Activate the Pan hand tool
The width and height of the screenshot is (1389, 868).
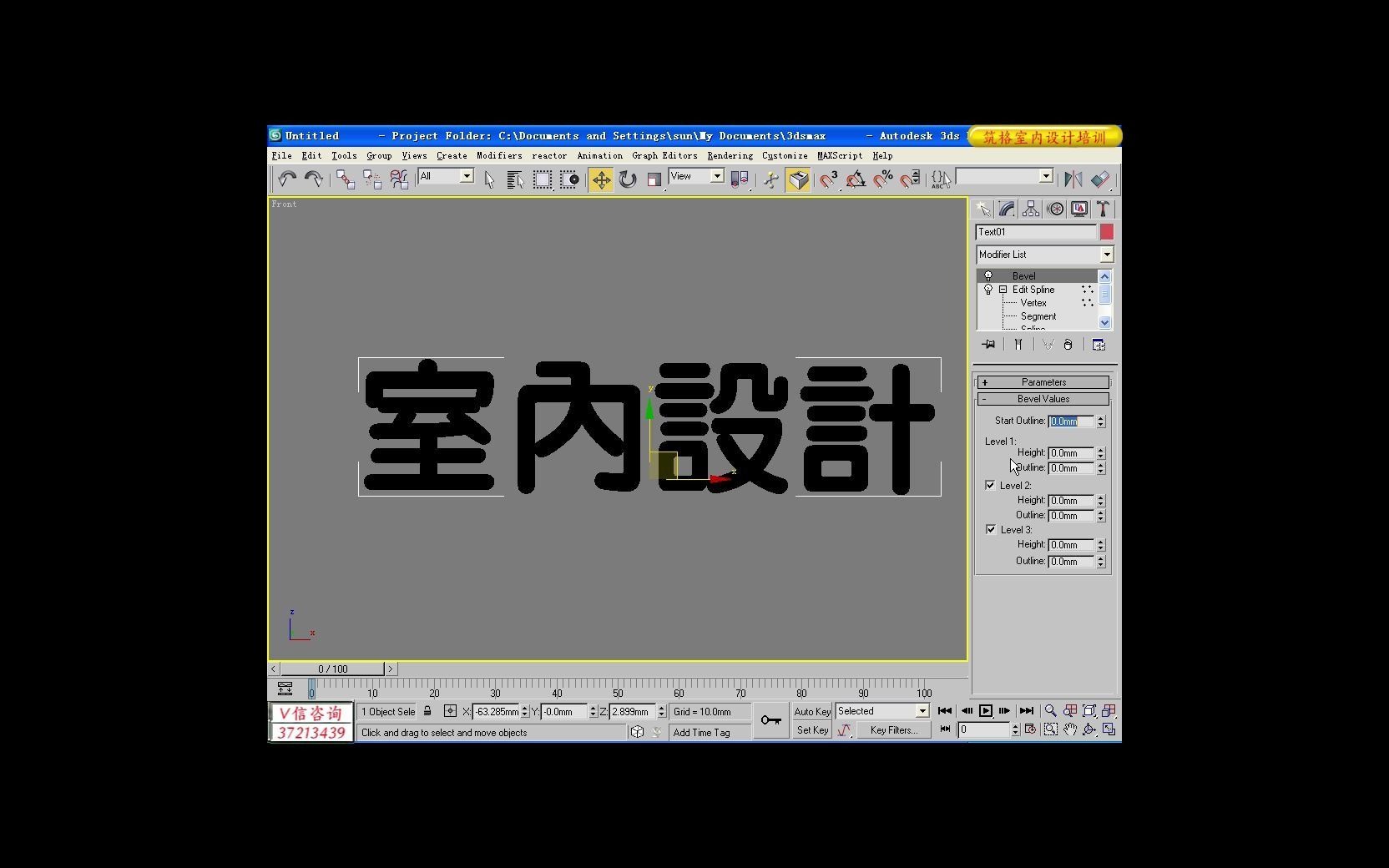tap(1069, 729)
